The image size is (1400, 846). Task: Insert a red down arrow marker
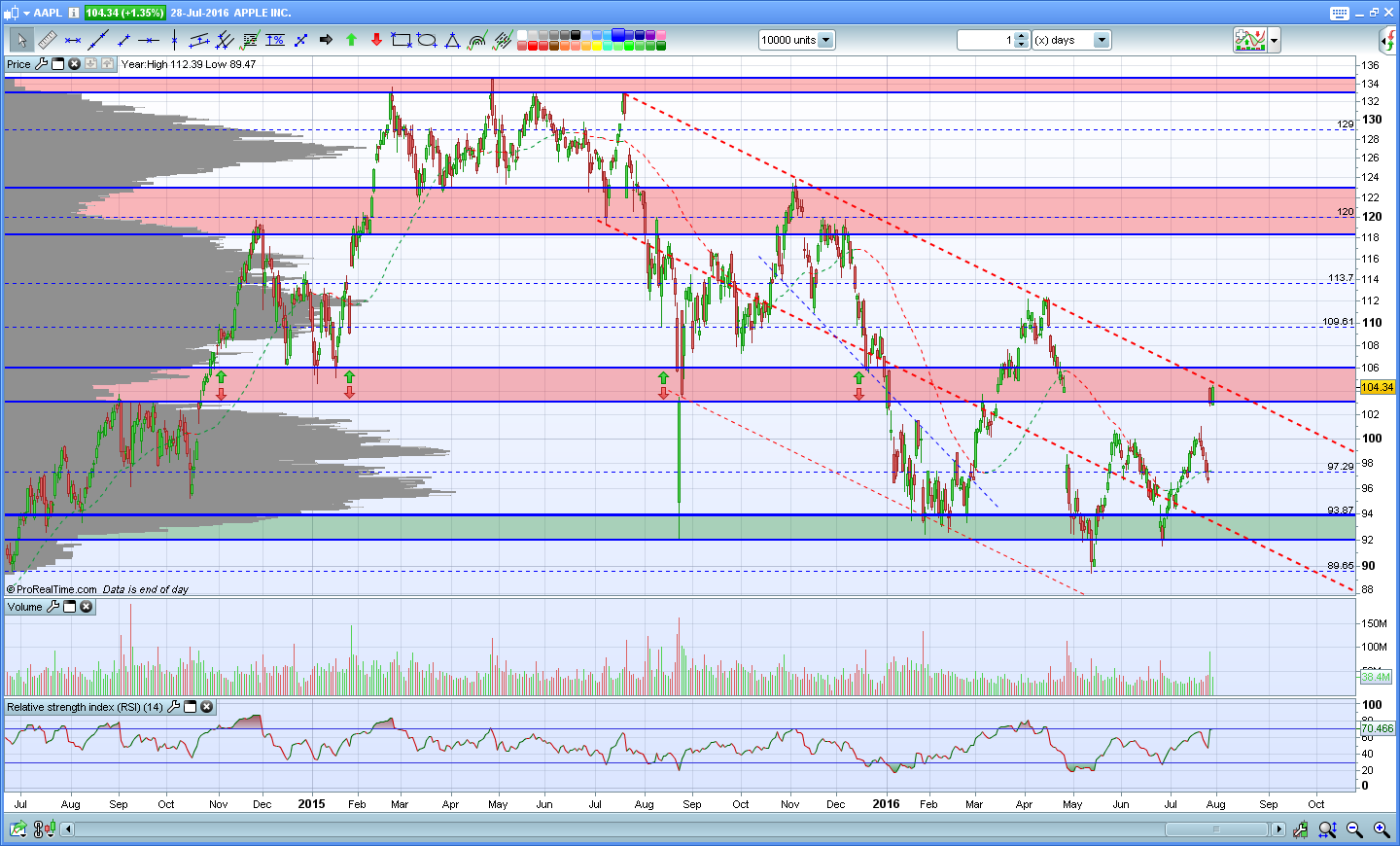pos(376,40)
